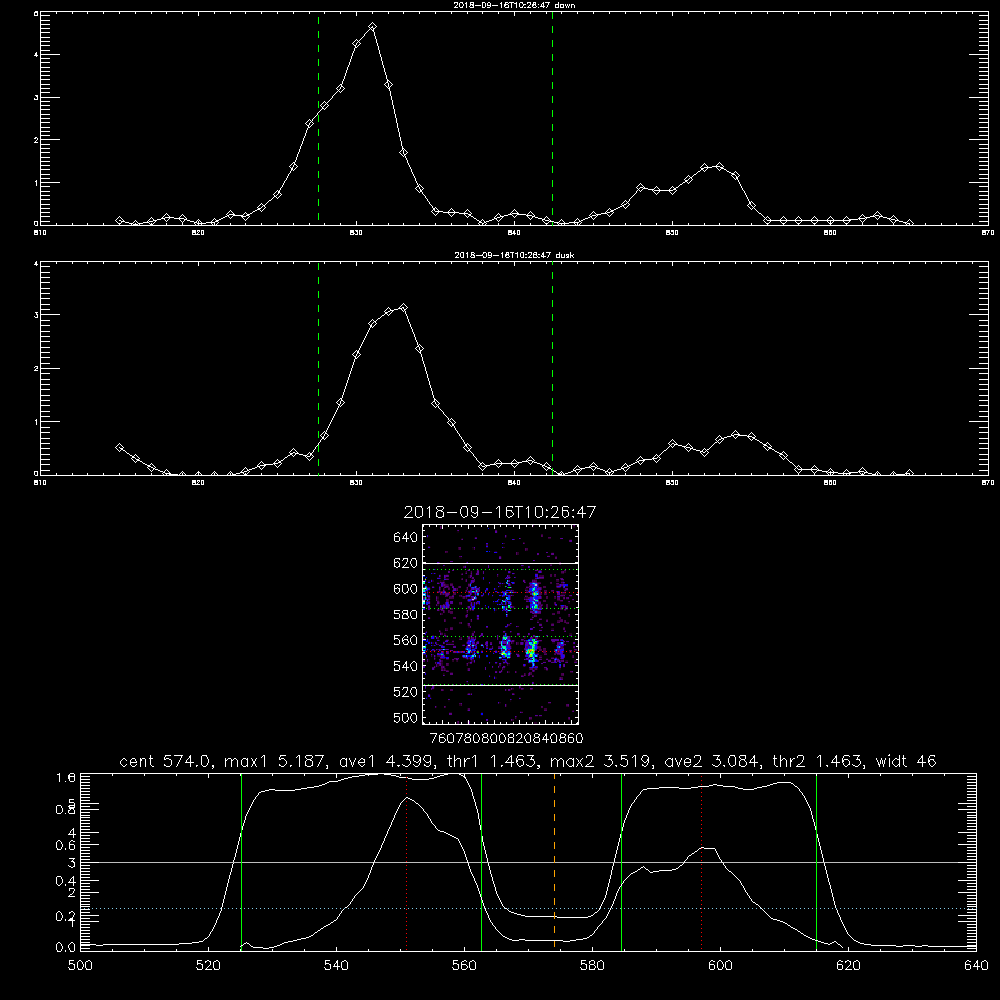Image resolution: width=1000 pixels, height=1000 pixels.
Task: Click the secondary peak diamond near 853 in dawn plot
Action: click(x=719, y=166)
